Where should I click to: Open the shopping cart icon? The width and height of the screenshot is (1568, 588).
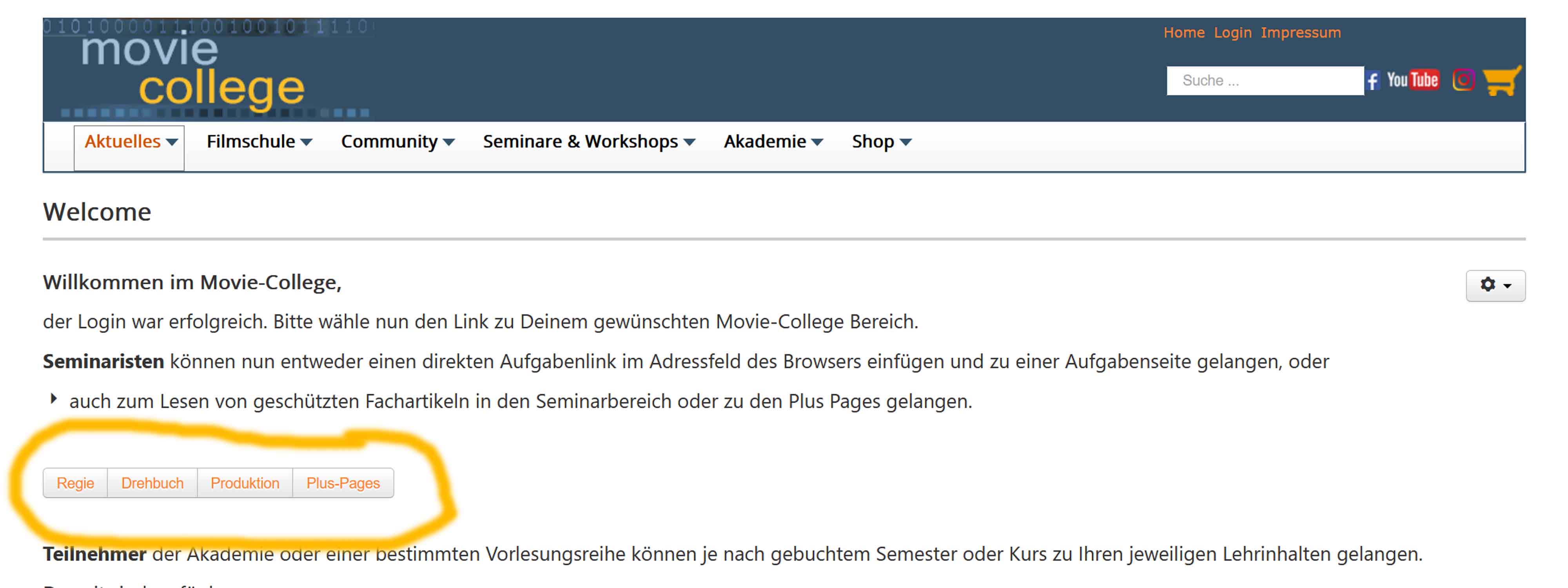(x=1502, y=81)
